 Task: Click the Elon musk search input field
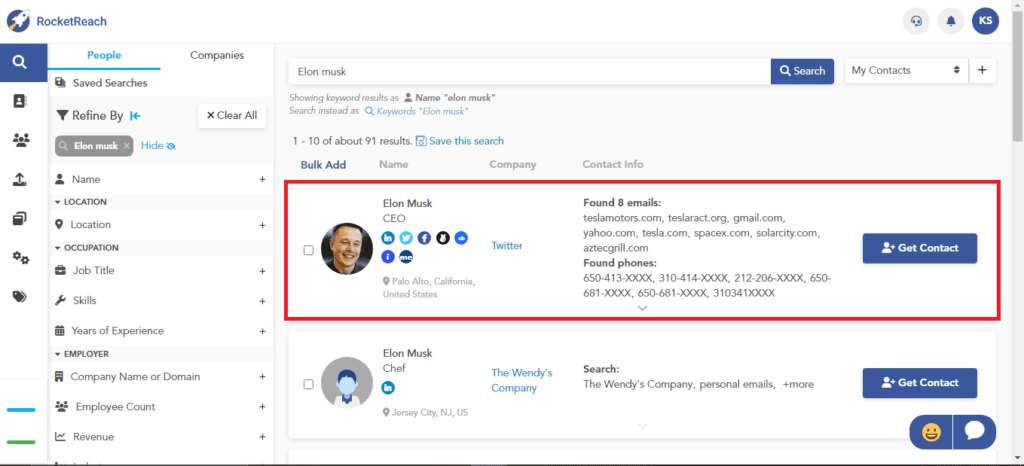pyautogui.click(x=528, y=71)
